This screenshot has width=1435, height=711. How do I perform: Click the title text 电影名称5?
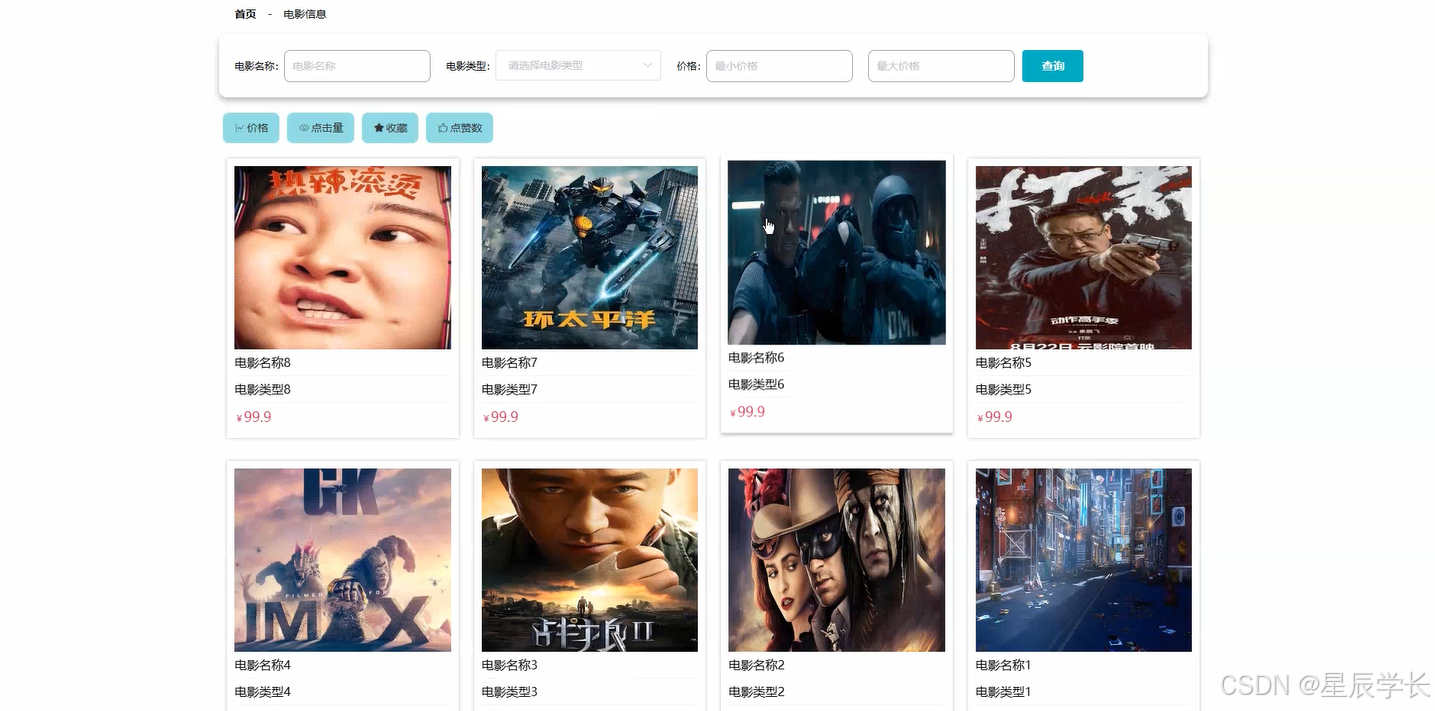(1004, 363)
